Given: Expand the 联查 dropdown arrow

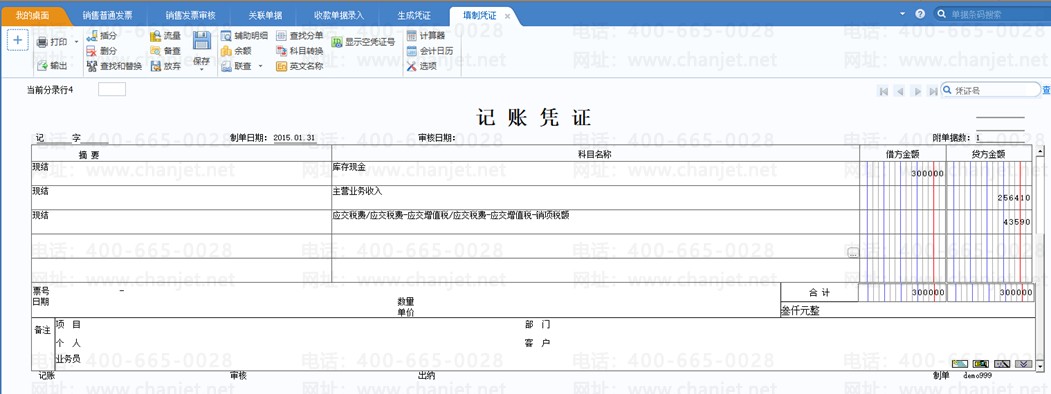Looking at the screenshot, I should coord(260,66).
